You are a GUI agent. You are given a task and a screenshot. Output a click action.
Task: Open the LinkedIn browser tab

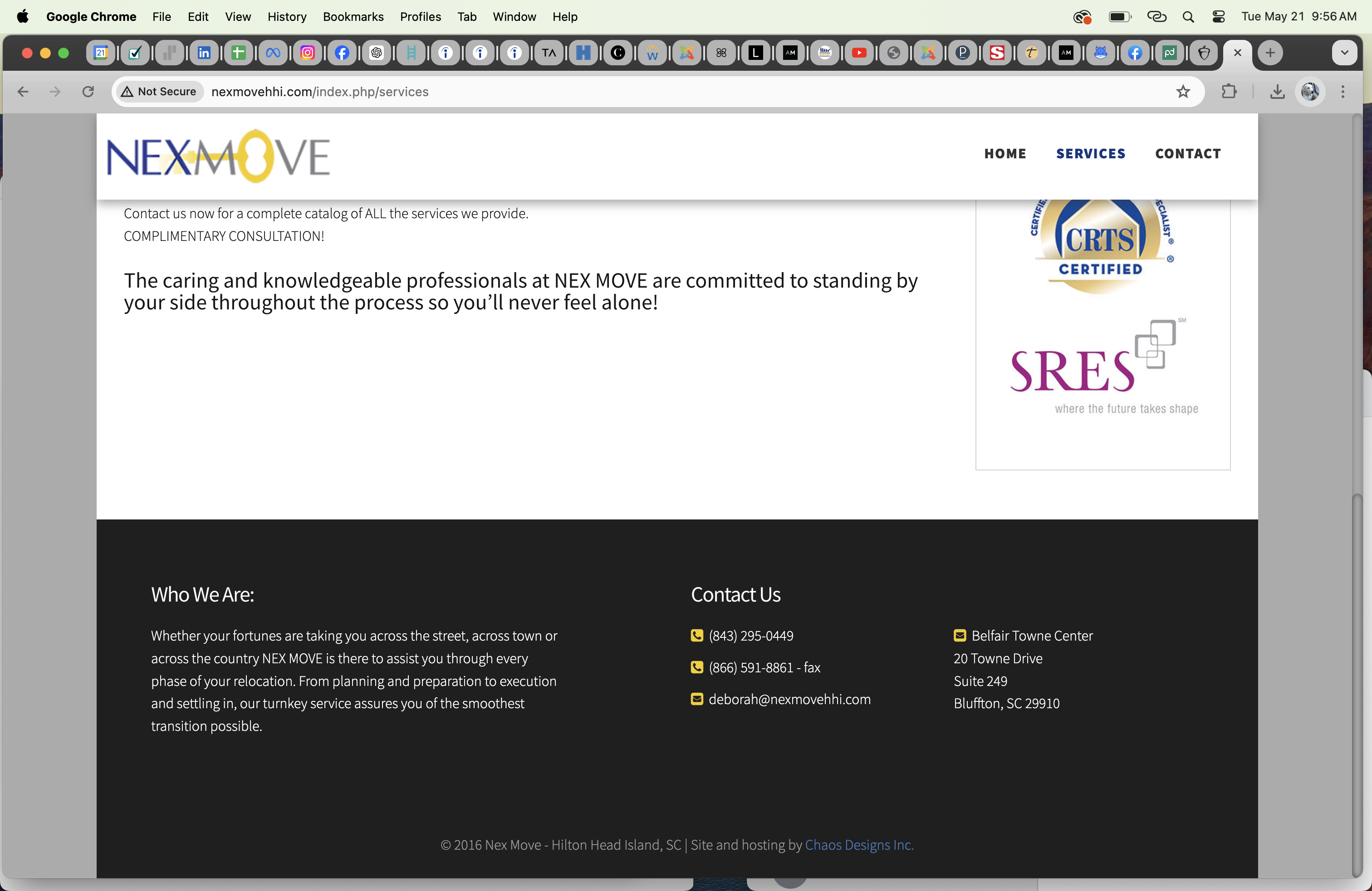tap(204, 53)
